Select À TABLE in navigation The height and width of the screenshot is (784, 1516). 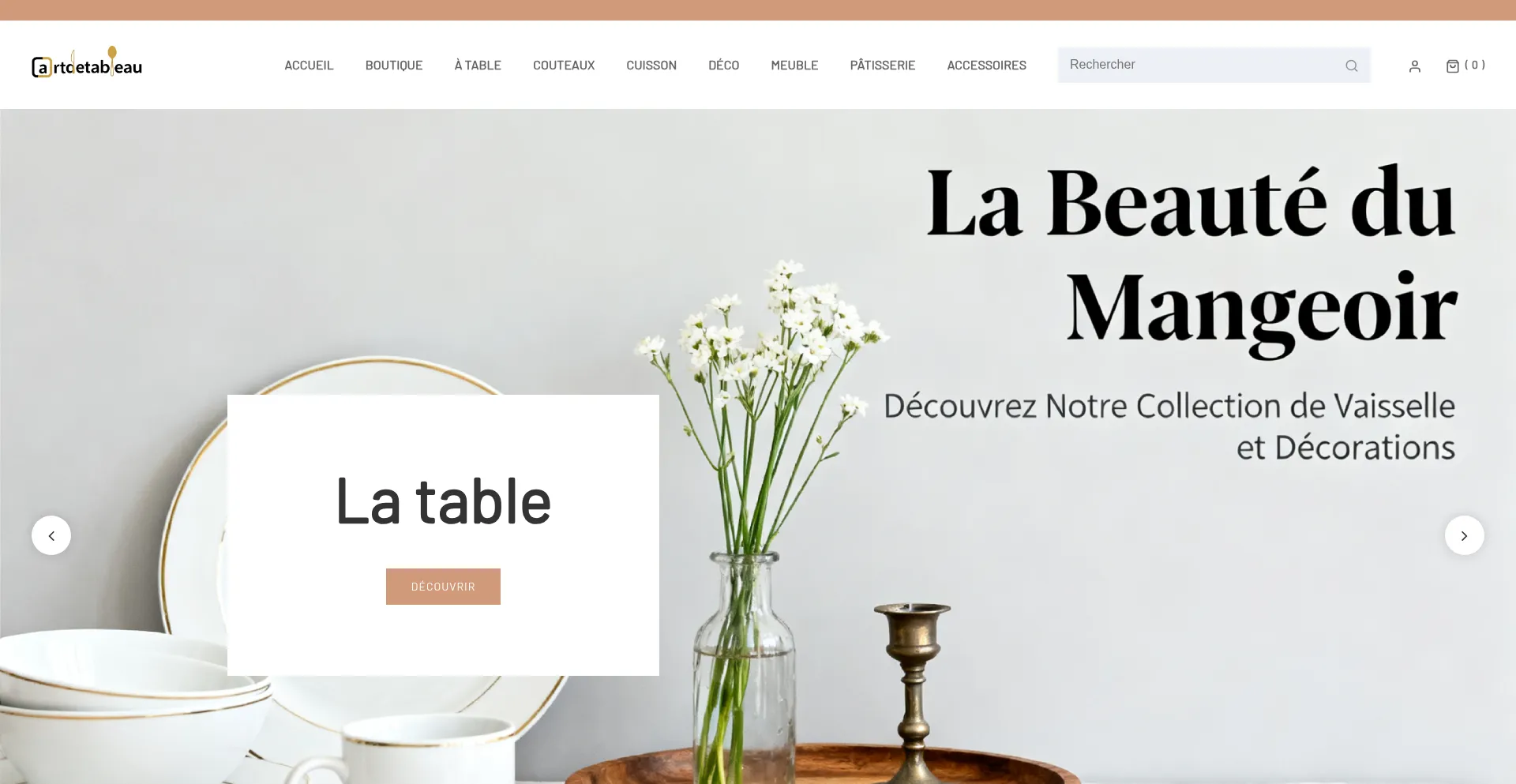(478, 66)
